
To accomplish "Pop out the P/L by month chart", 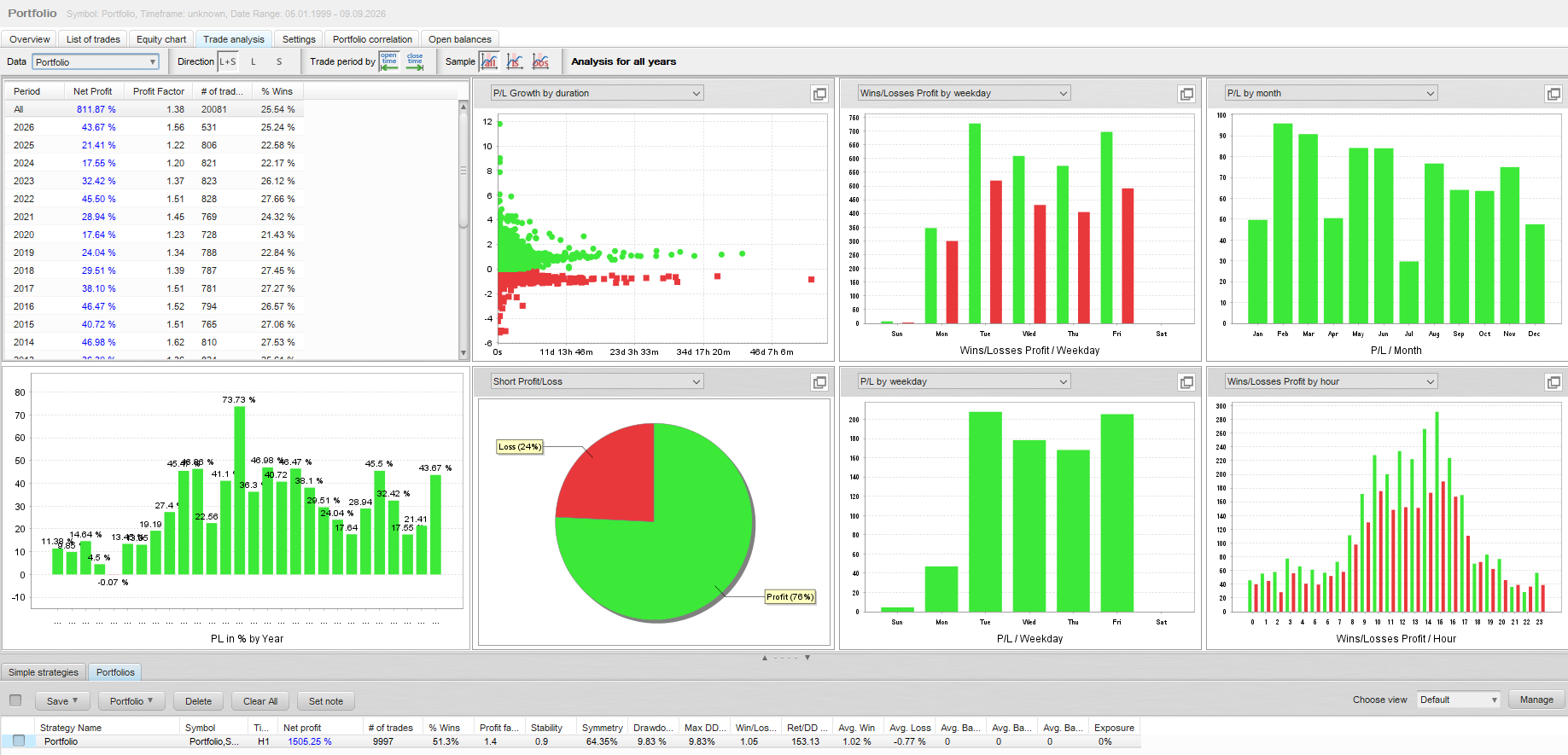I will click(1553, 94).
